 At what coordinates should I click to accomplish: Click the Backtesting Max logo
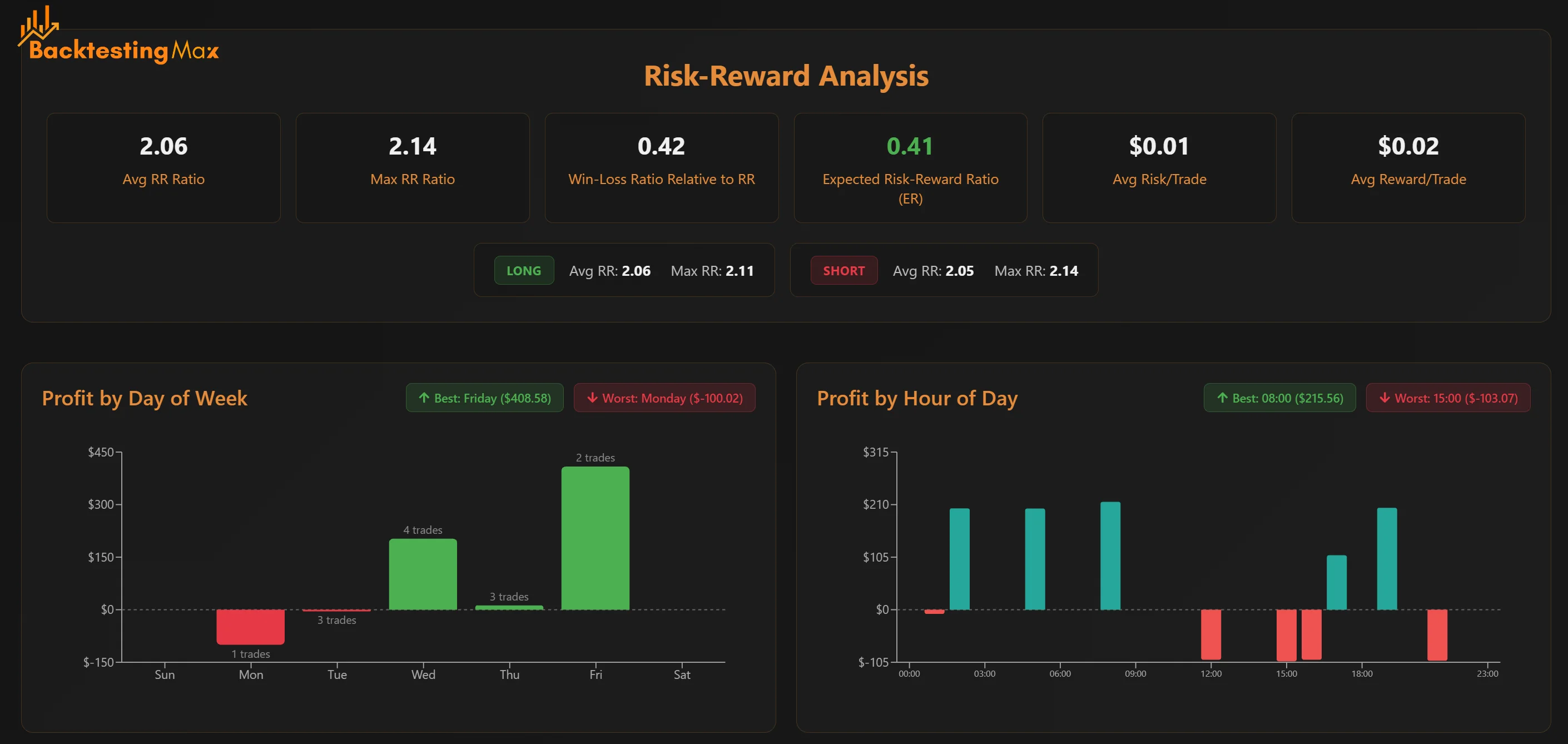(118, 36)
